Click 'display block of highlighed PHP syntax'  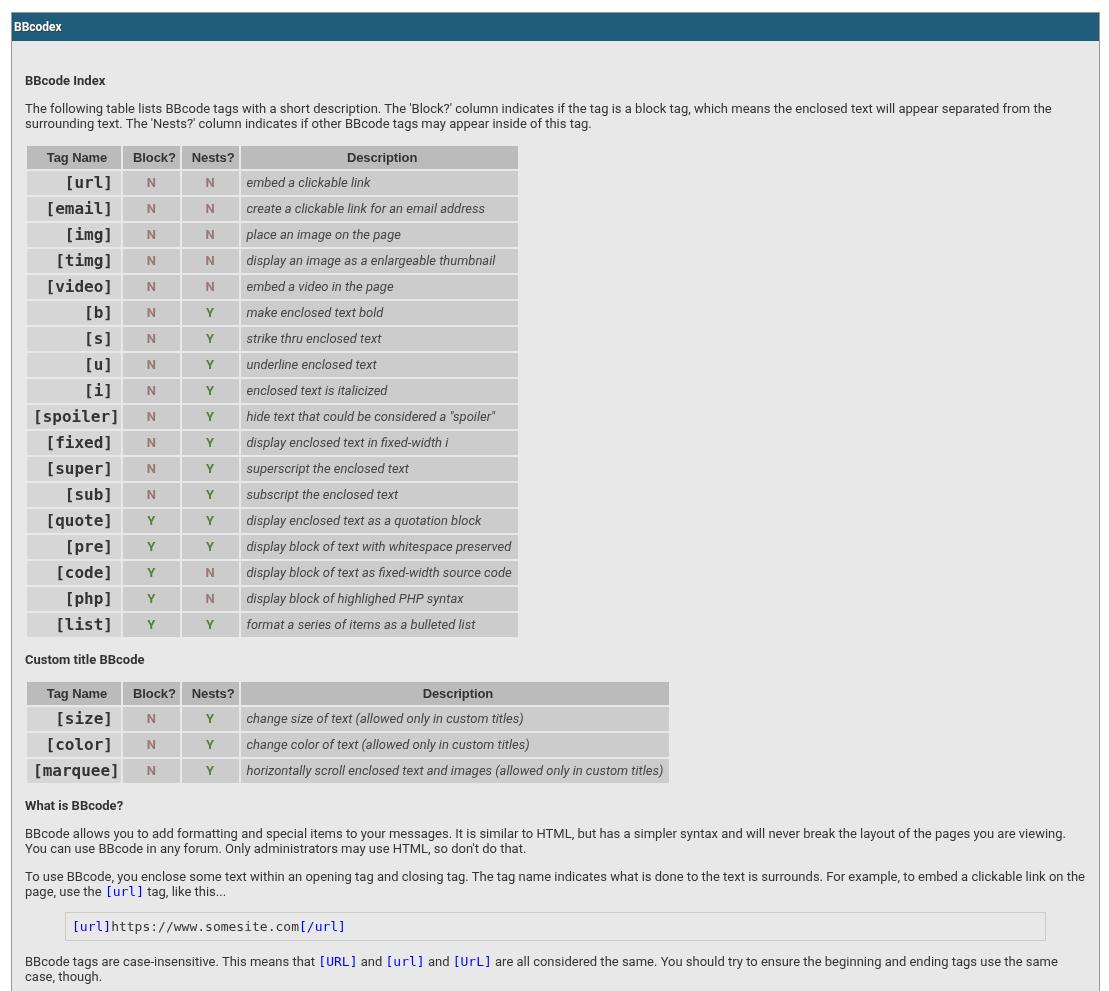[x=354, y=599]
